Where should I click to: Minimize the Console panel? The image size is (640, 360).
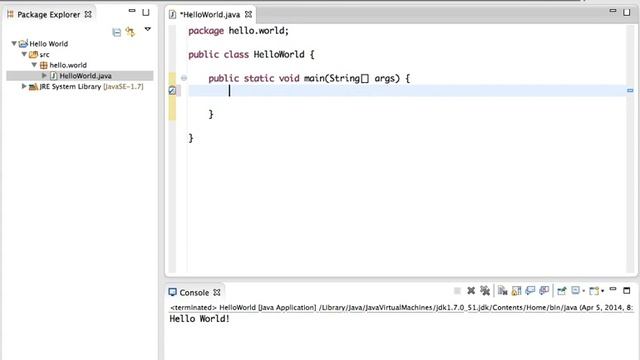pyautogui.click(x=613, y=289)
